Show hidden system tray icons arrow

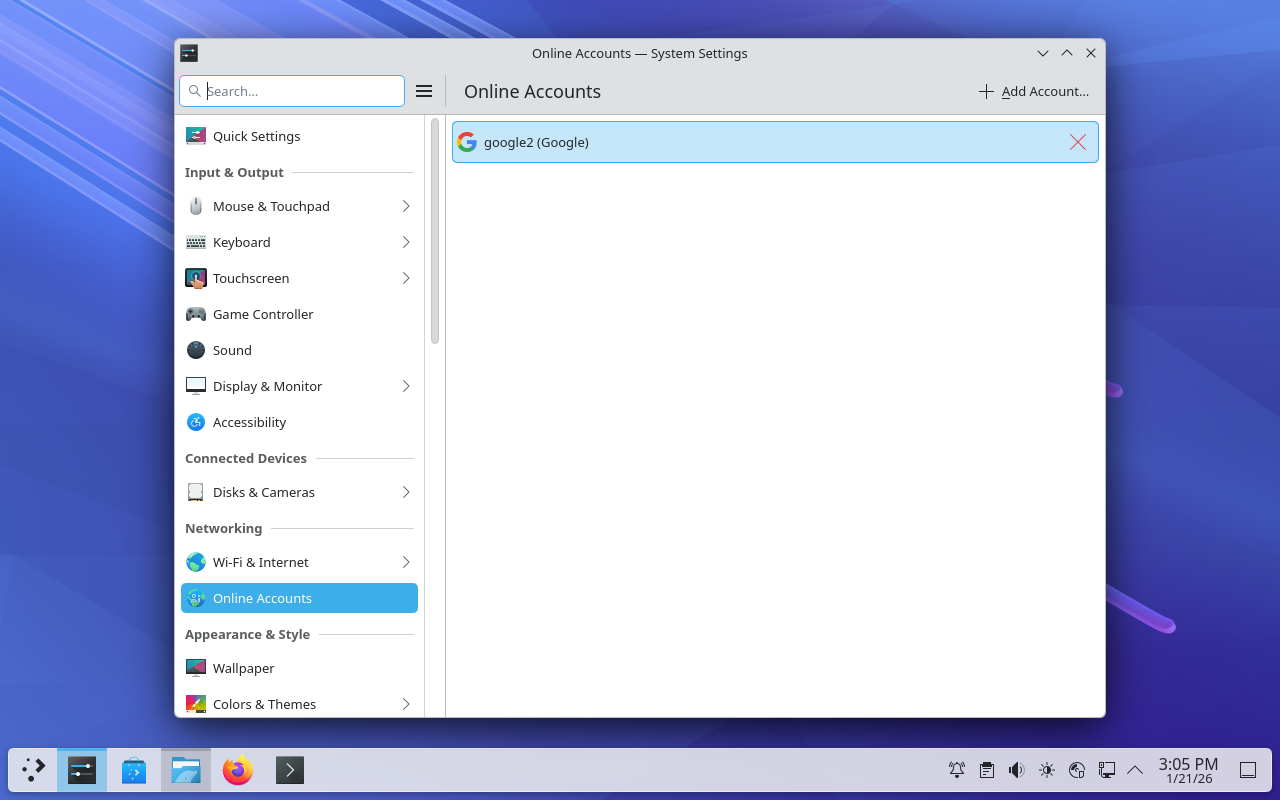(1135, 770)
